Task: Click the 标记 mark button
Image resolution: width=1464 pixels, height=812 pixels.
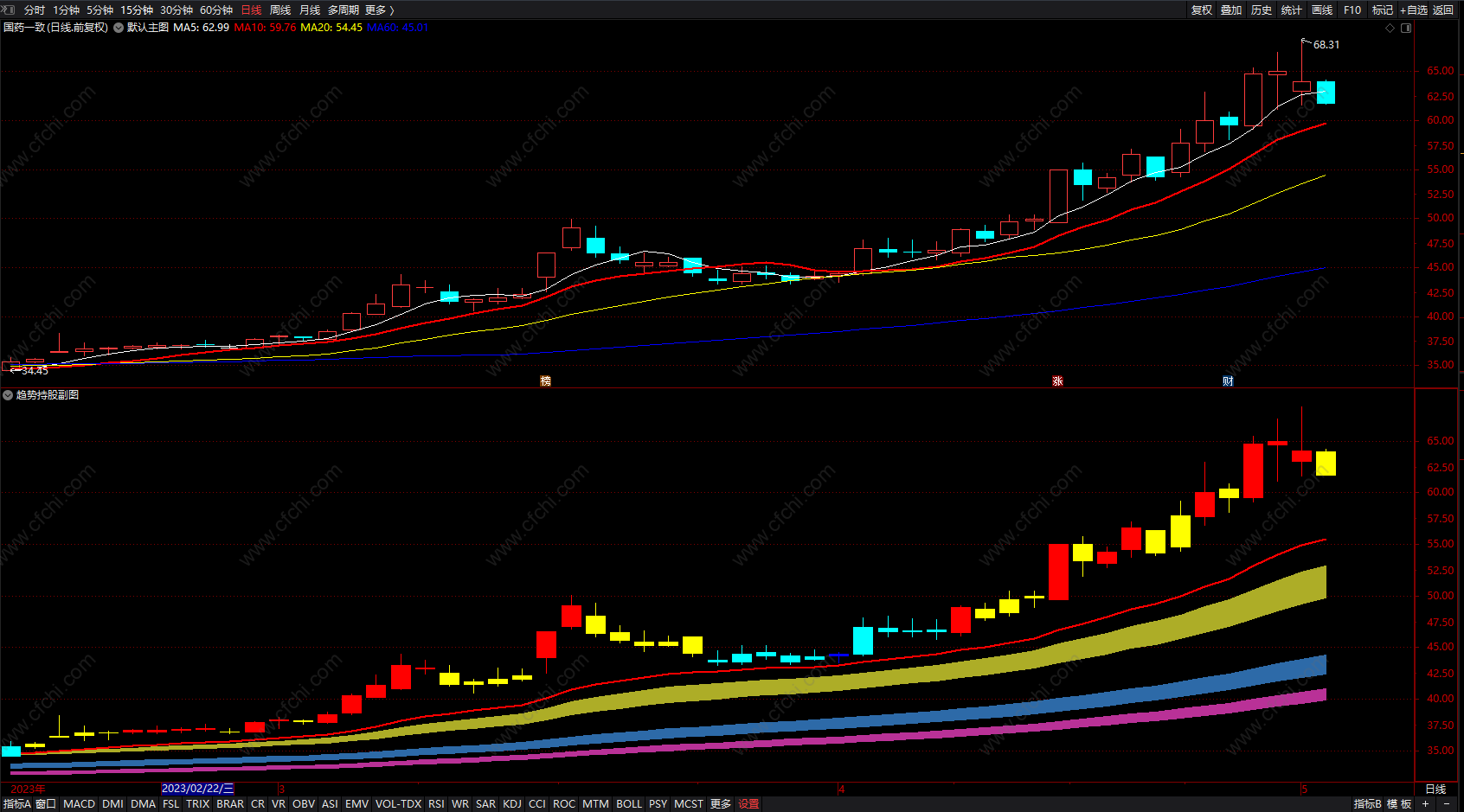Action: [1383, 10]
